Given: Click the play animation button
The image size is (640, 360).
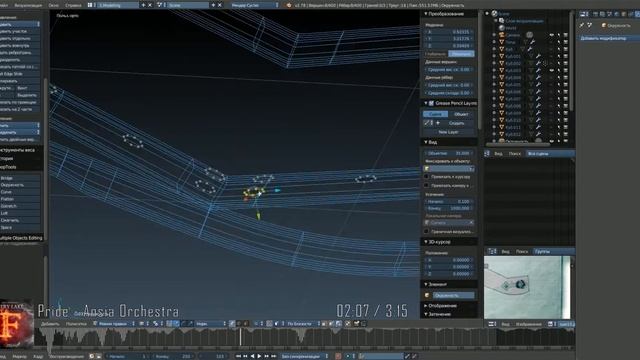Looking at the screenshot, I should click(x=259, y=356).
